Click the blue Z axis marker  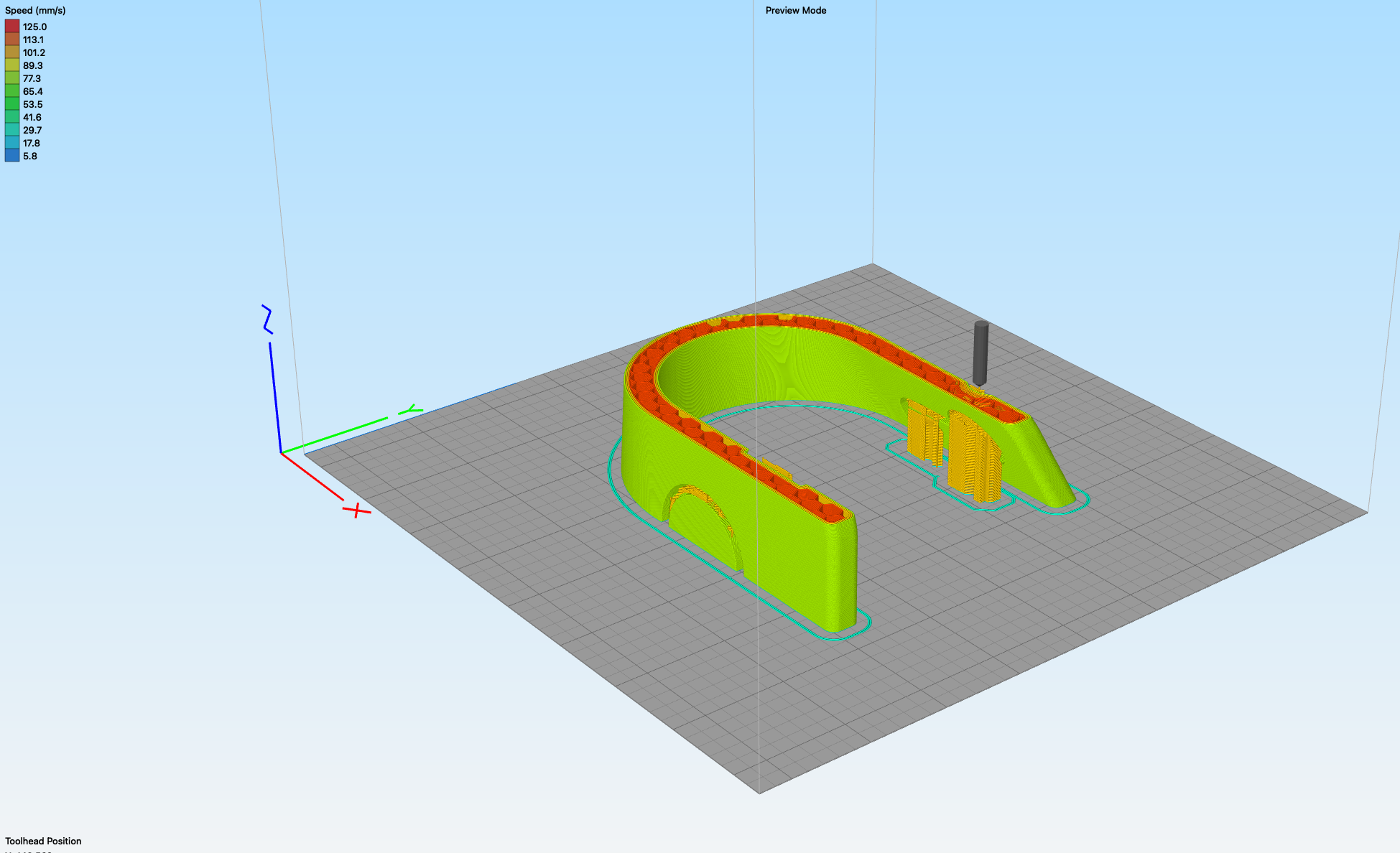click(x=266, y=319)
